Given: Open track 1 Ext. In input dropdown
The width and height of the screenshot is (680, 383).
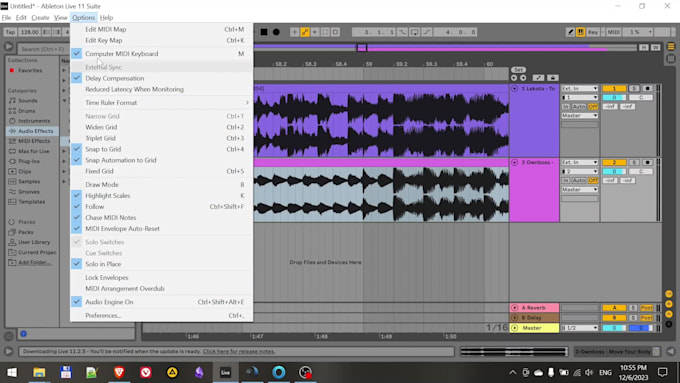Looking at the screenshot, I should coord(579,88).
